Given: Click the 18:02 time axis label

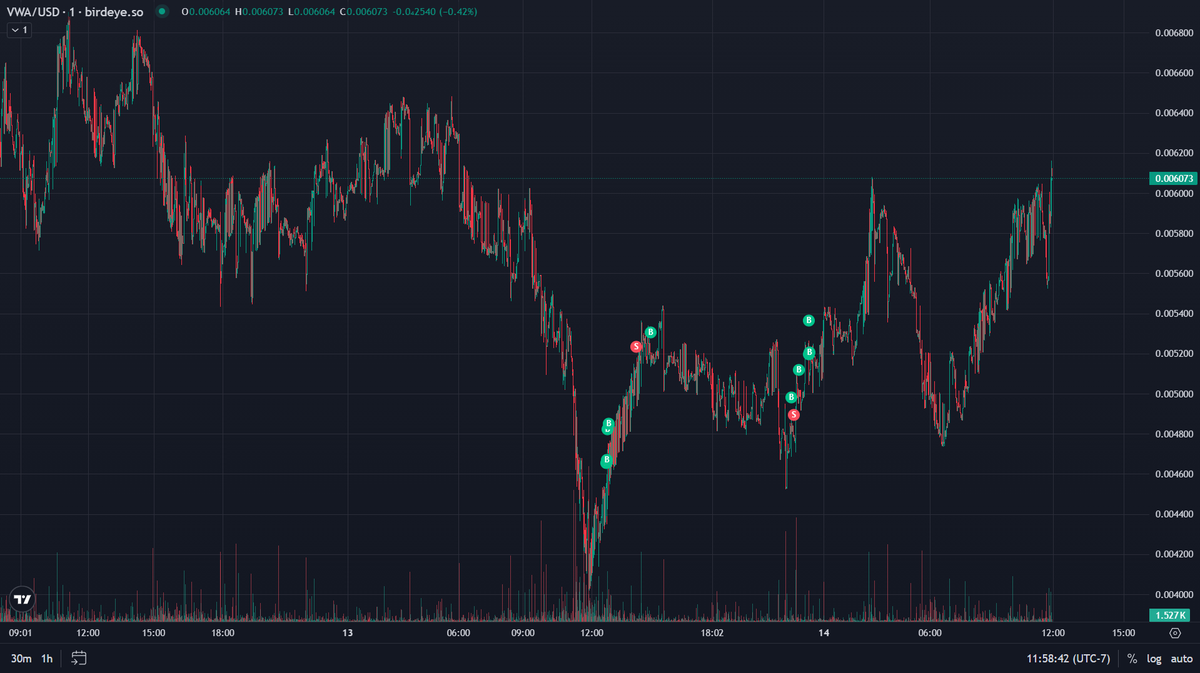Looking at the screenshot, I should (712, 633).
